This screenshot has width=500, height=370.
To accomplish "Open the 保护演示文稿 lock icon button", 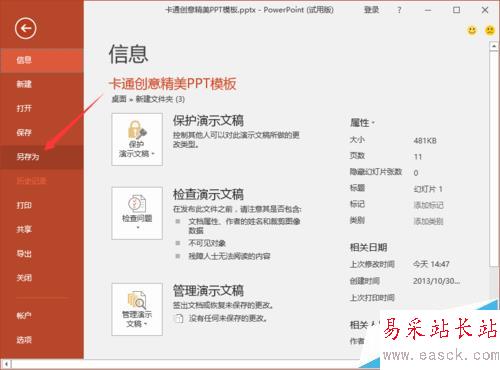I will (137, 139).
